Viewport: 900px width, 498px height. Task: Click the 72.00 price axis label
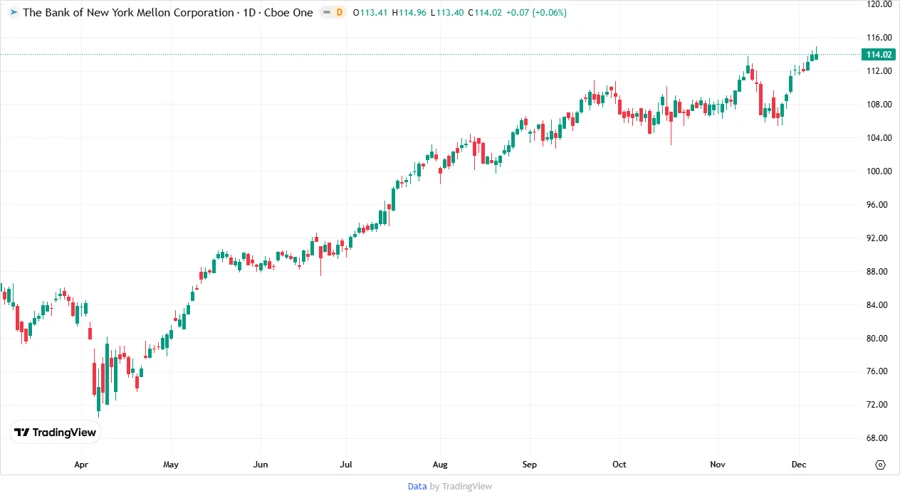[879, 404]
